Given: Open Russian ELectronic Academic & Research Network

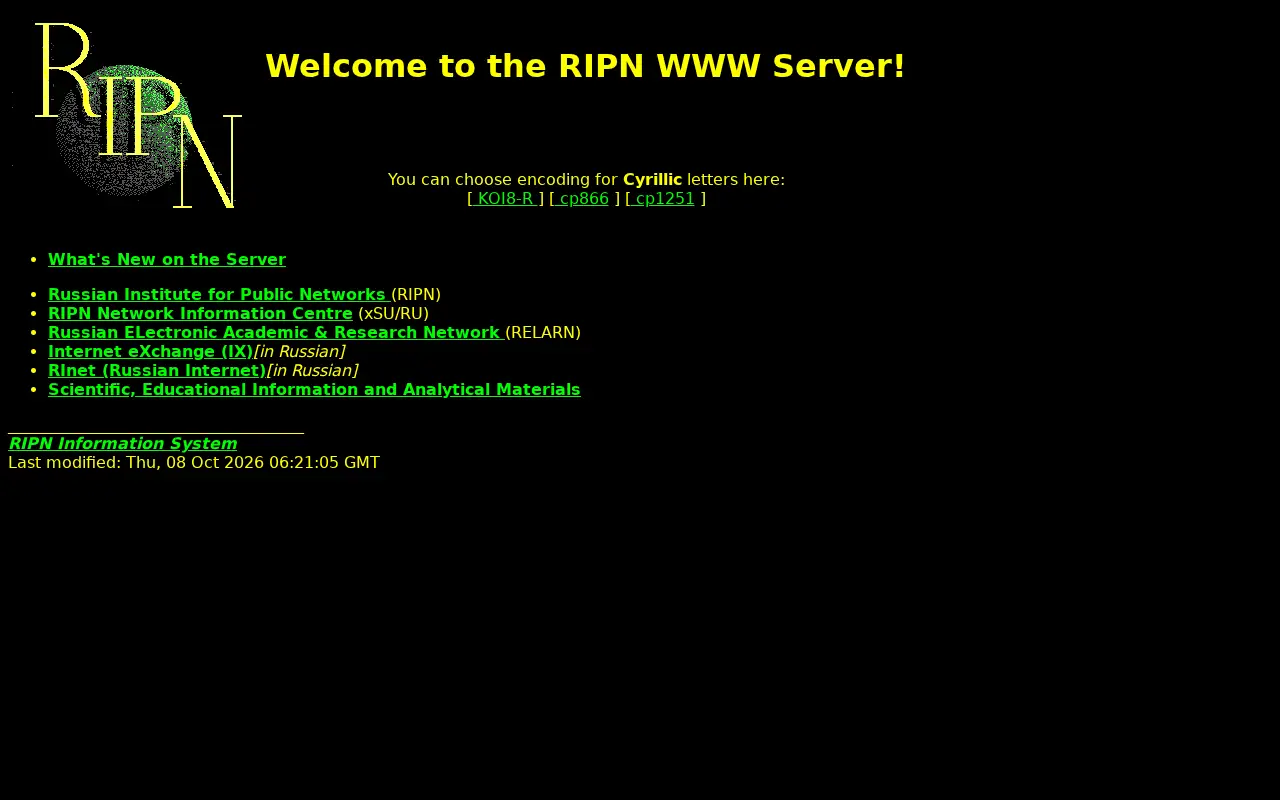Looking at the screenshot, I should (276, 333).
